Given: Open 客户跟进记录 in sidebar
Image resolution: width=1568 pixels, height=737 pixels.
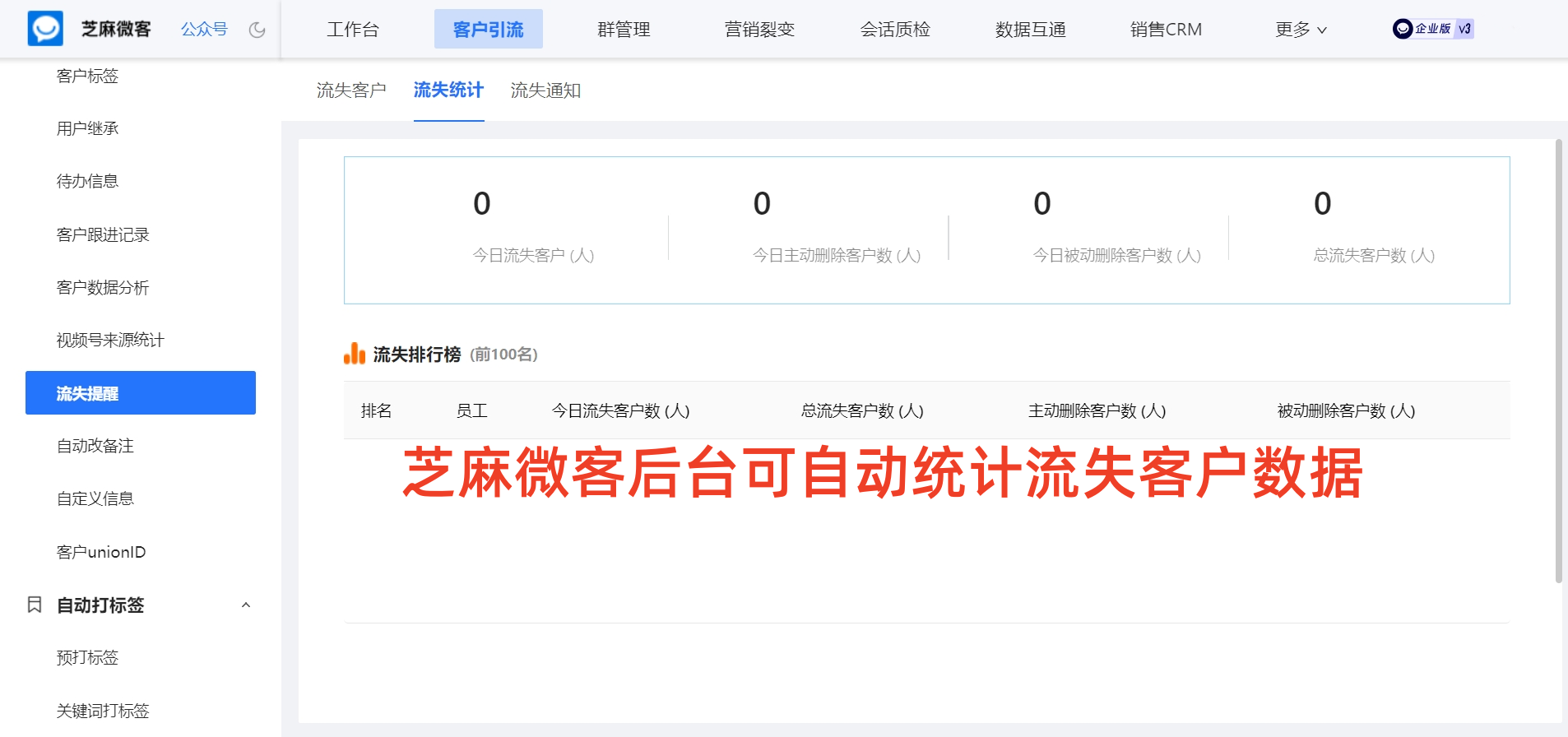Looking at the screenshot, I should pos(103,234).
